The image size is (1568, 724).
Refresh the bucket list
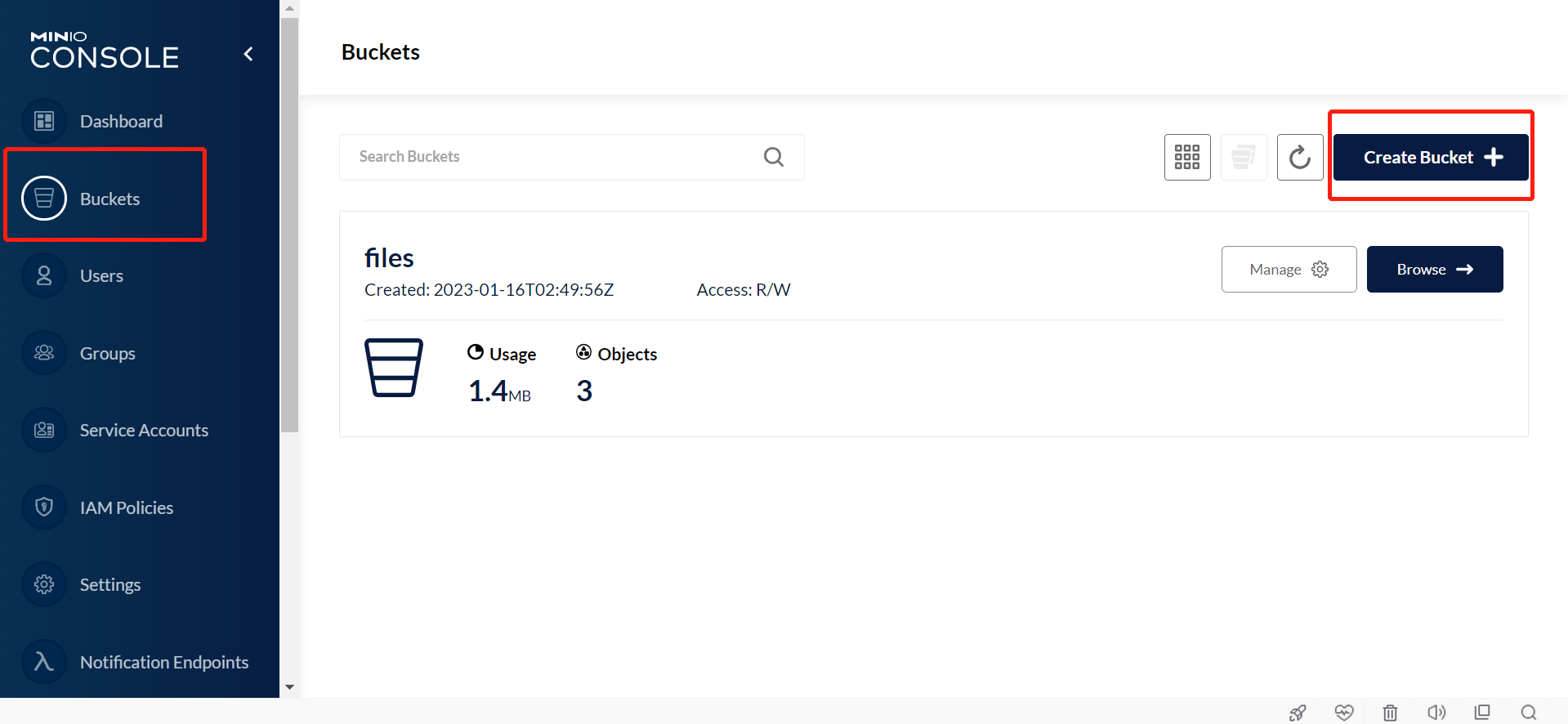click(1299, 157)
